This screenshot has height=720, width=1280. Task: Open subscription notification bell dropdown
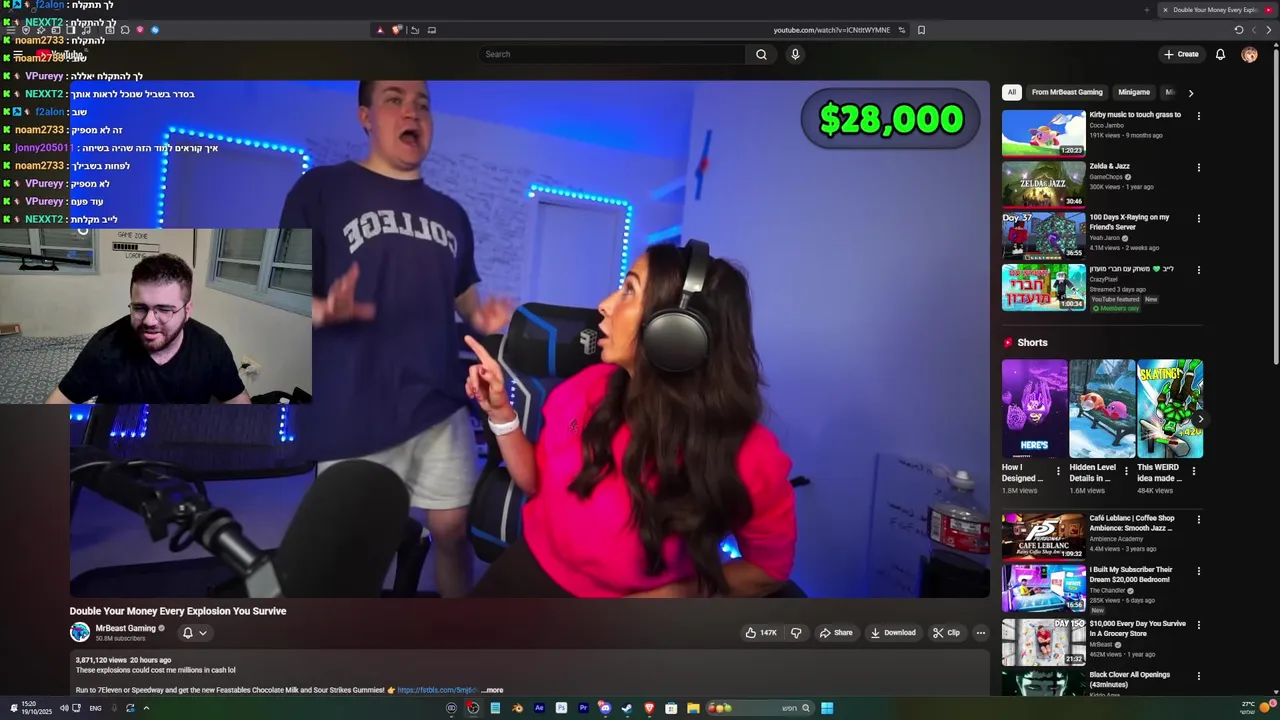194,632
